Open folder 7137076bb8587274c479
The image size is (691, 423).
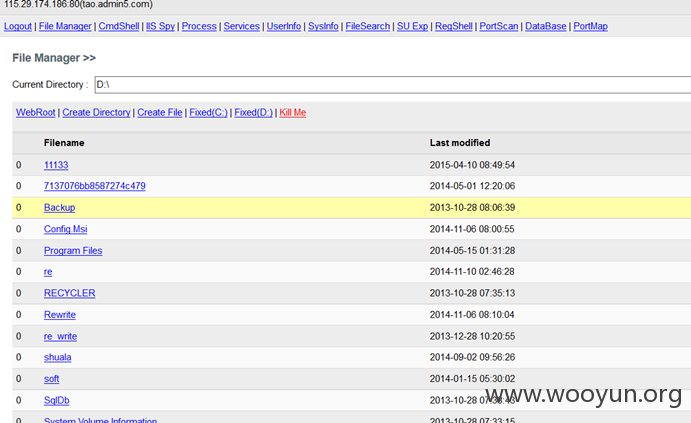point(95,186)
